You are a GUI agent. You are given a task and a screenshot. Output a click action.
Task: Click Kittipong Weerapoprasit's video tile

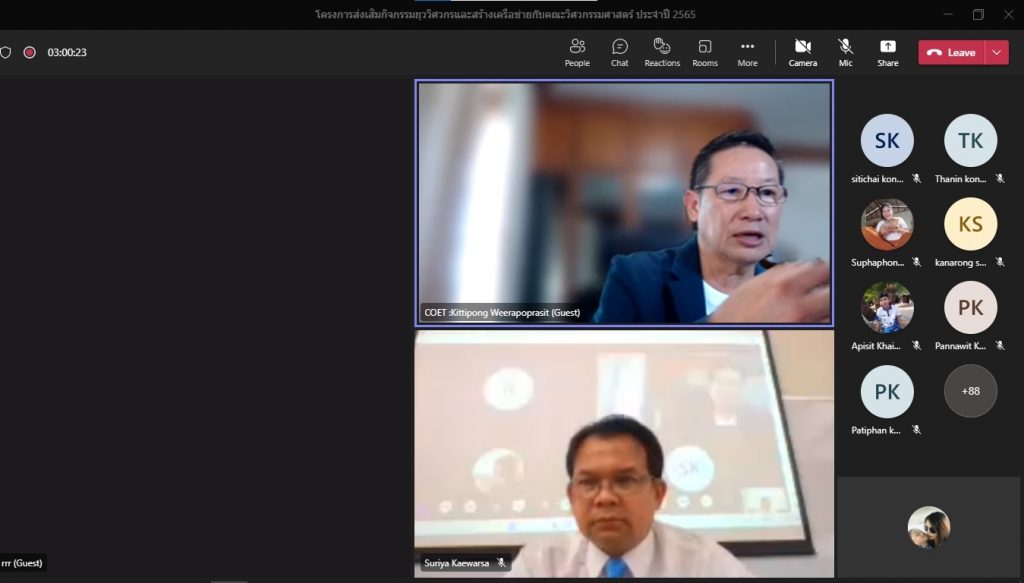pos(624,203)
